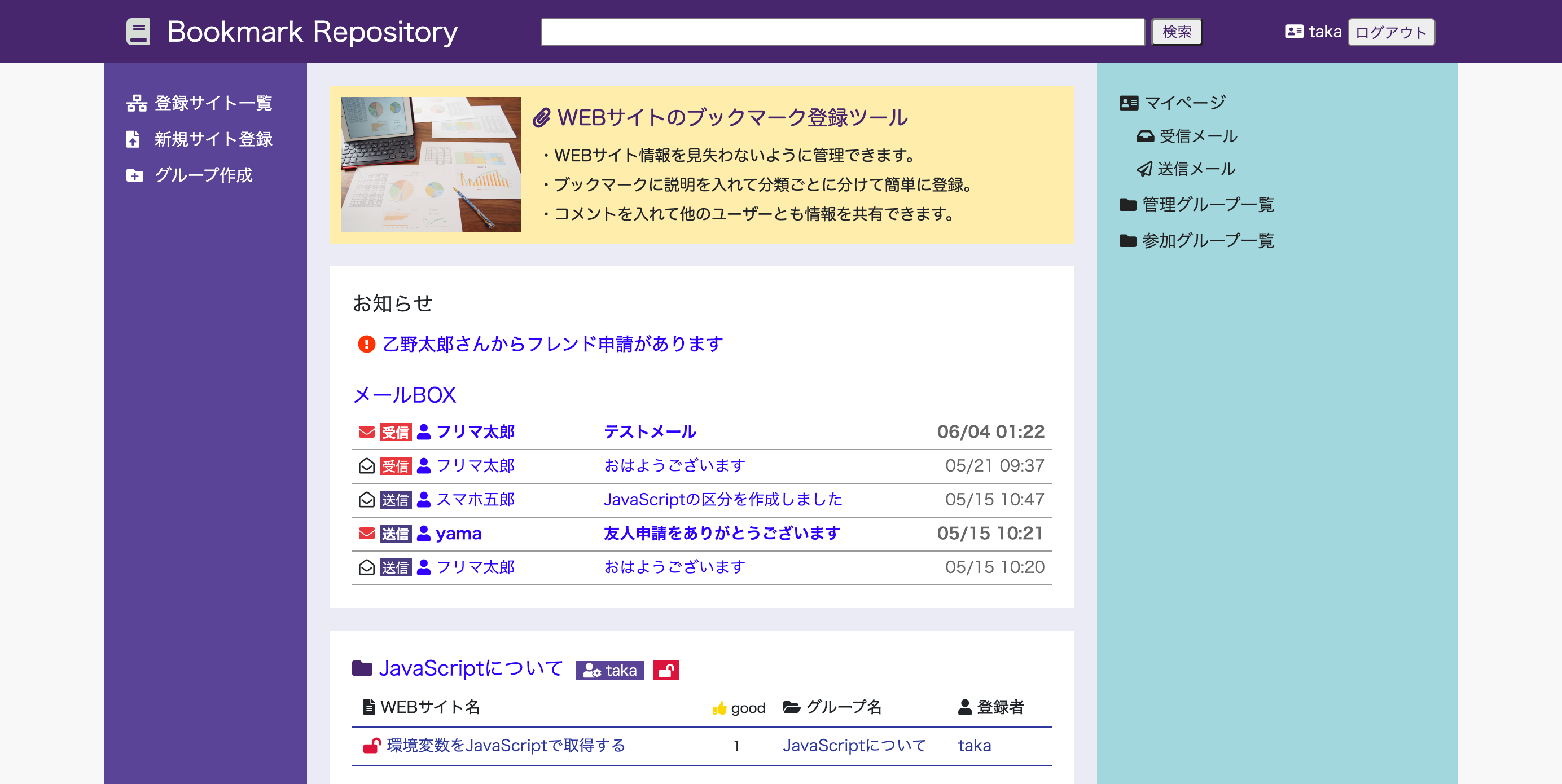Click the paper plane icon beside 送信メール
The width and height of the screenshot is (1562, 784).
click(x=1144, y=169)
